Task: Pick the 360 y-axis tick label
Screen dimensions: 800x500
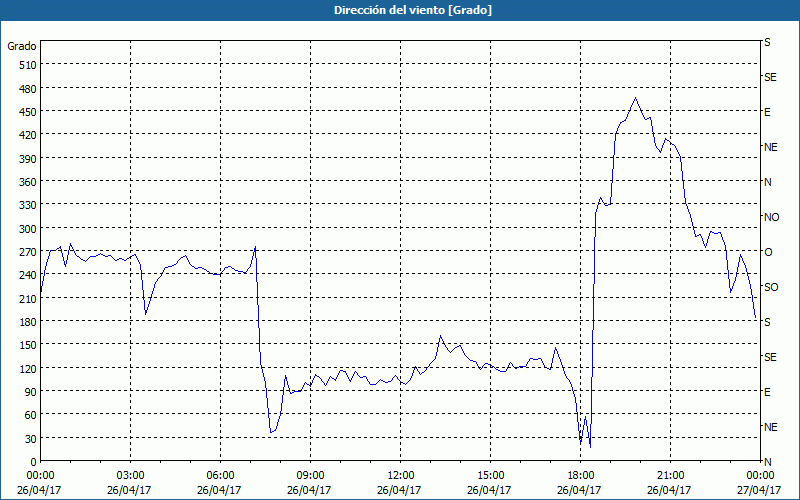Action: [x=28, y=182]
